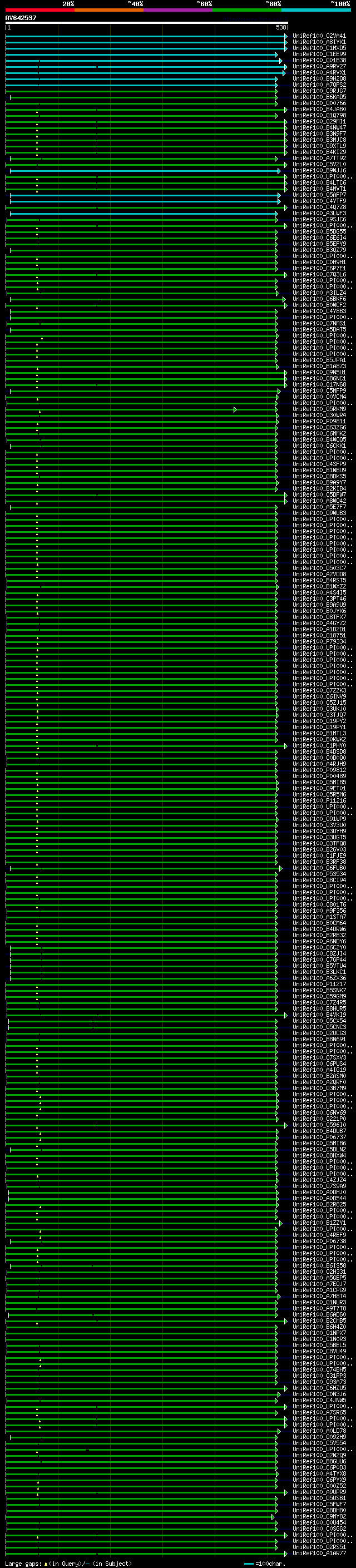Click the UniRef100_B9WJJ6 label
Image resolution: width=356 pixels, height=1568 pixels.
[319, 170]
